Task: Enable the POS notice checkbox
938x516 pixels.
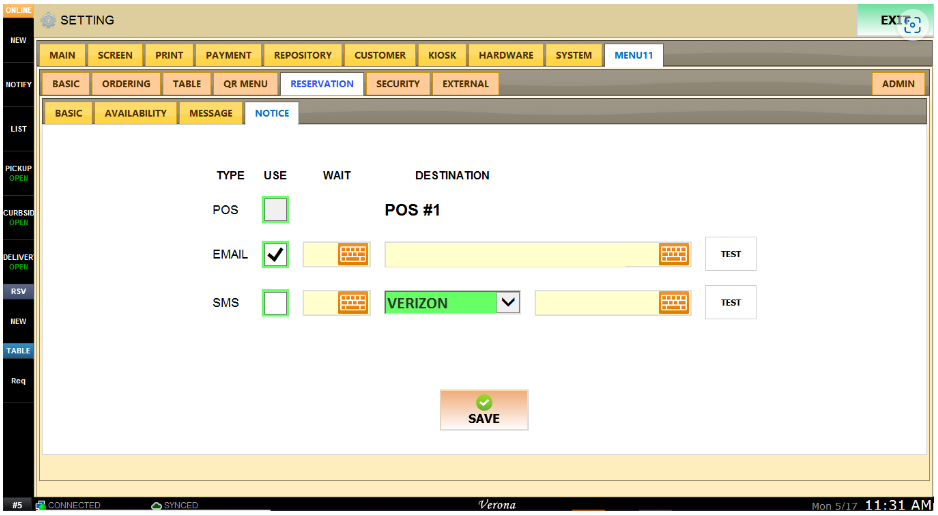Action: click(276, 210)
